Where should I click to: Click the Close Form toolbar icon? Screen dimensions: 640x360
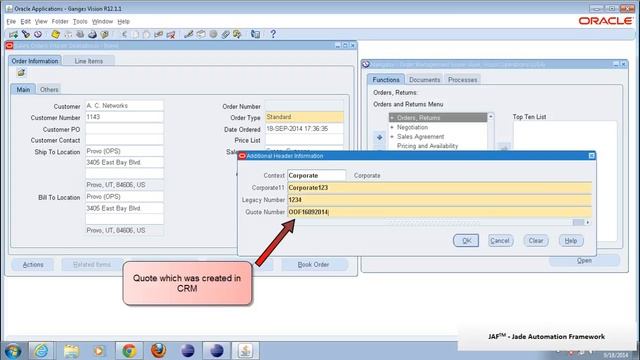click(x=104, y=34)
